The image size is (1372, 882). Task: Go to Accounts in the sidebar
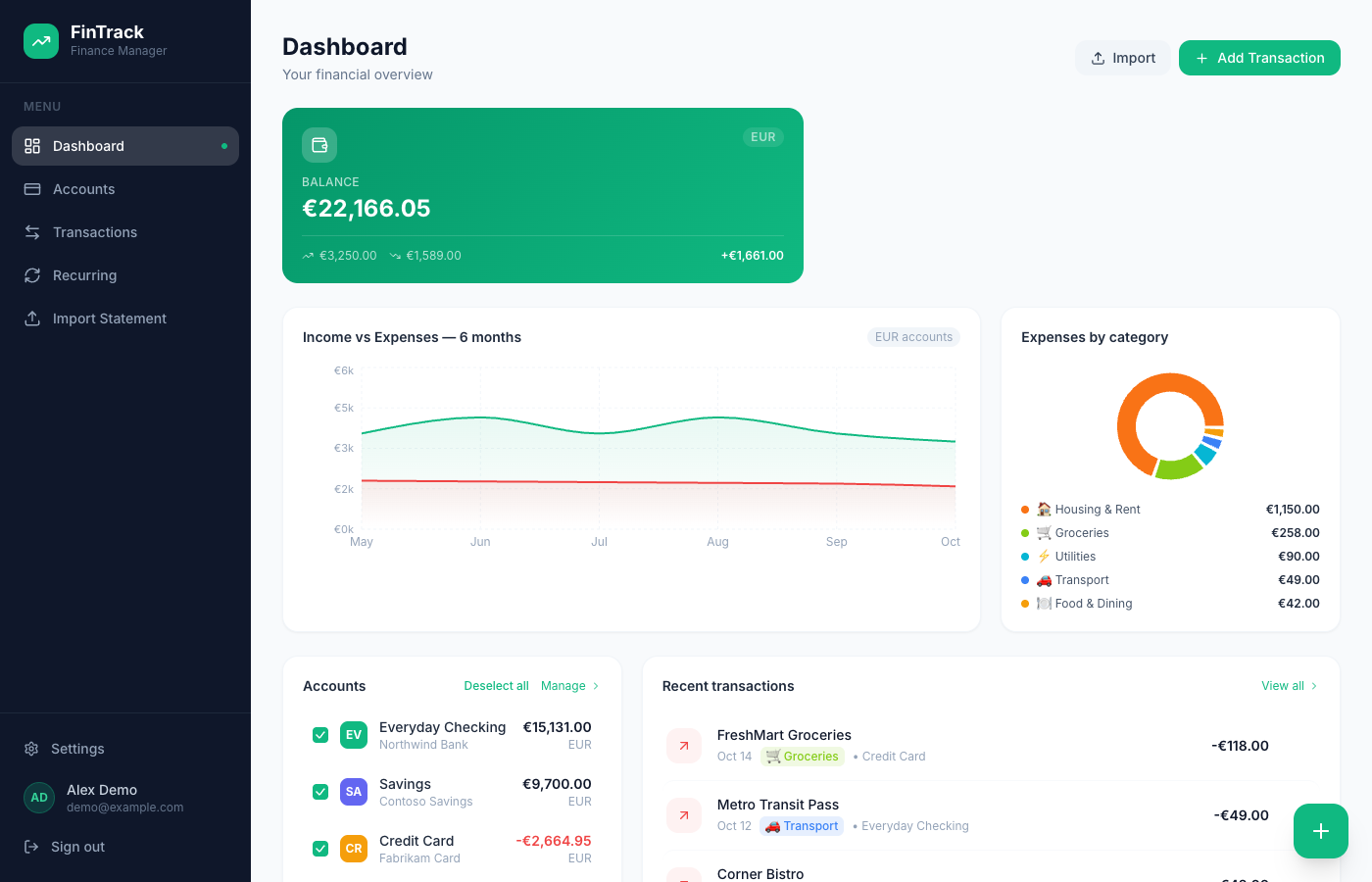(125, 189)
